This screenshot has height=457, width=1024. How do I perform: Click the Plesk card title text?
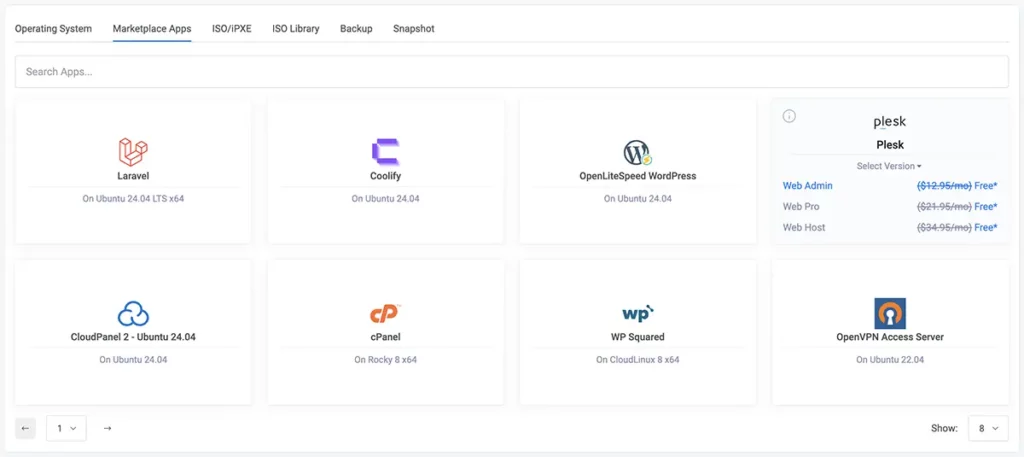889,145
